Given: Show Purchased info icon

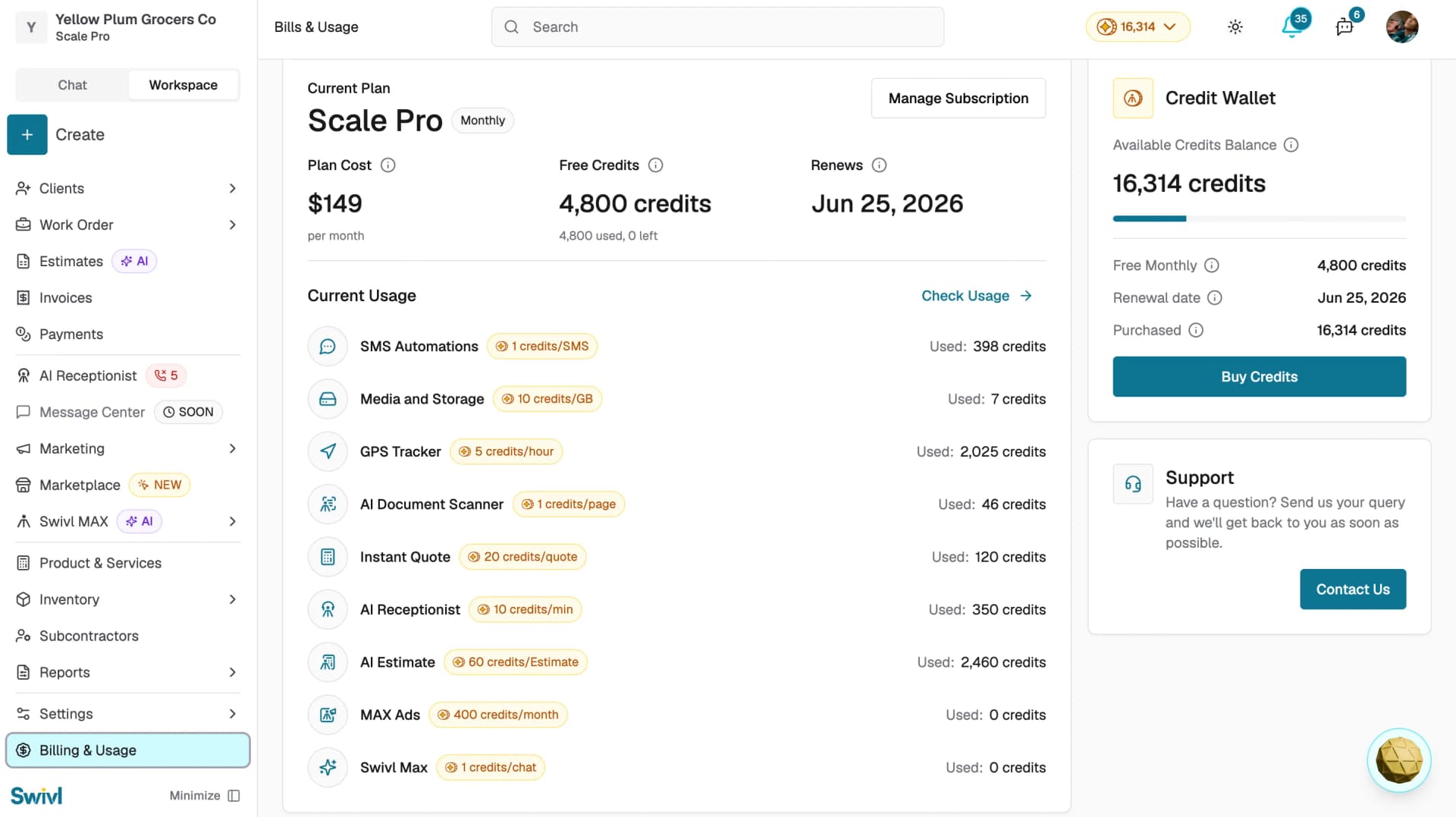Looking at the screenshot, I should (x=1196, y=330).
